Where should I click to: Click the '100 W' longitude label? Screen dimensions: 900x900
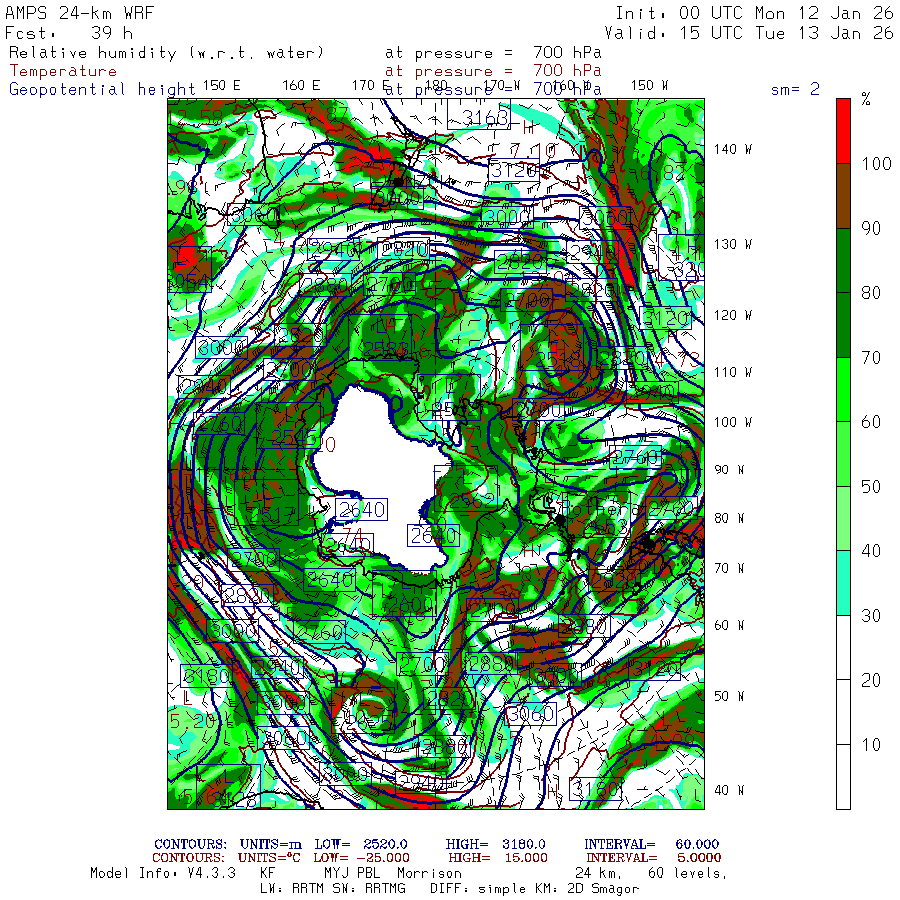(x=732, y=422)
